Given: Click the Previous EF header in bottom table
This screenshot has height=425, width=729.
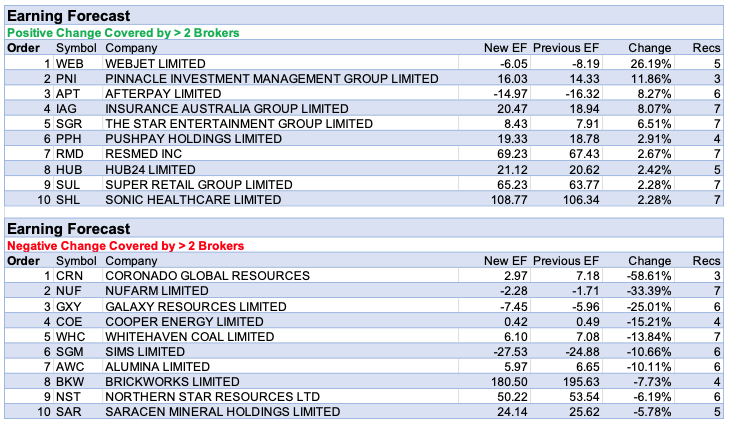Looking at the screenshot, I should coord(566,260).
